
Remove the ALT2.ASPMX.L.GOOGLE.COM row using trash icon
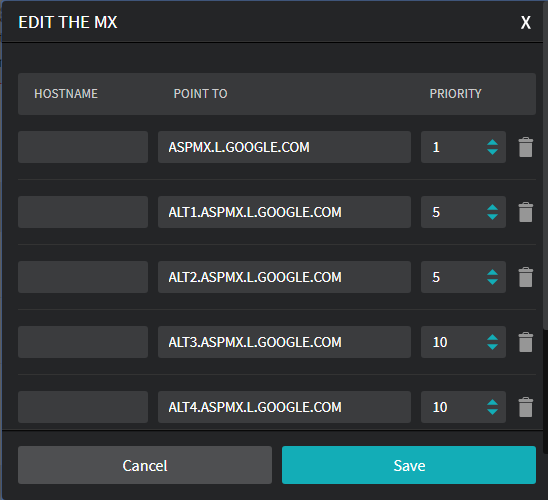tap(526, 277)
